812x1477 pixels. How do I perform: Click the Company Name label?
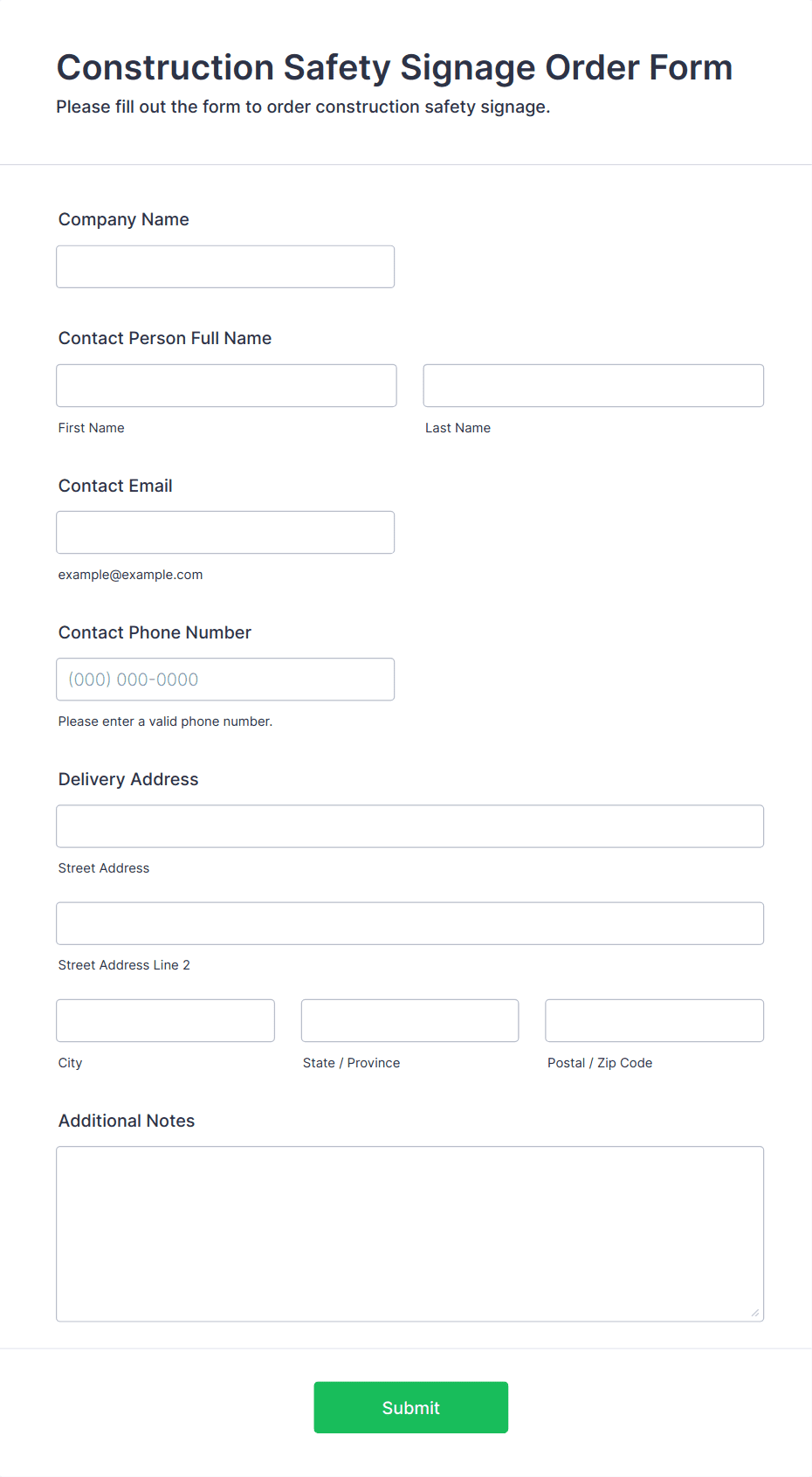[124, 219]
